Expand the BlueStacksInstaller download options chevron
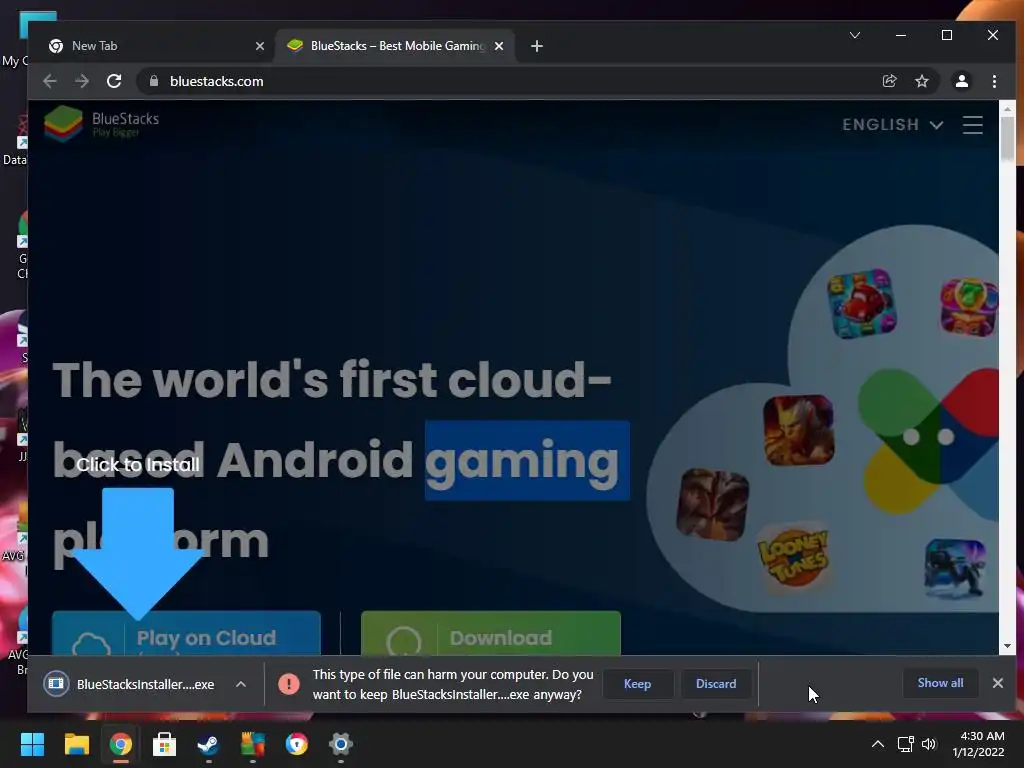Viewport: 1024px width, 768px height. click(241, 684)
